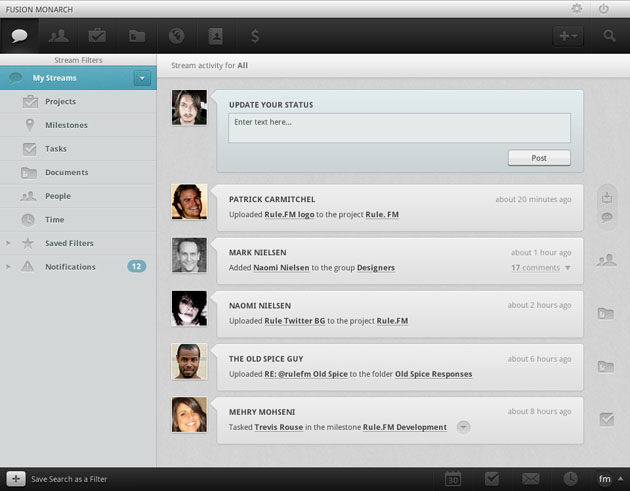Click the fm logo in bottom bar
Screen dimensions: 630x491
tap(604, 479)
